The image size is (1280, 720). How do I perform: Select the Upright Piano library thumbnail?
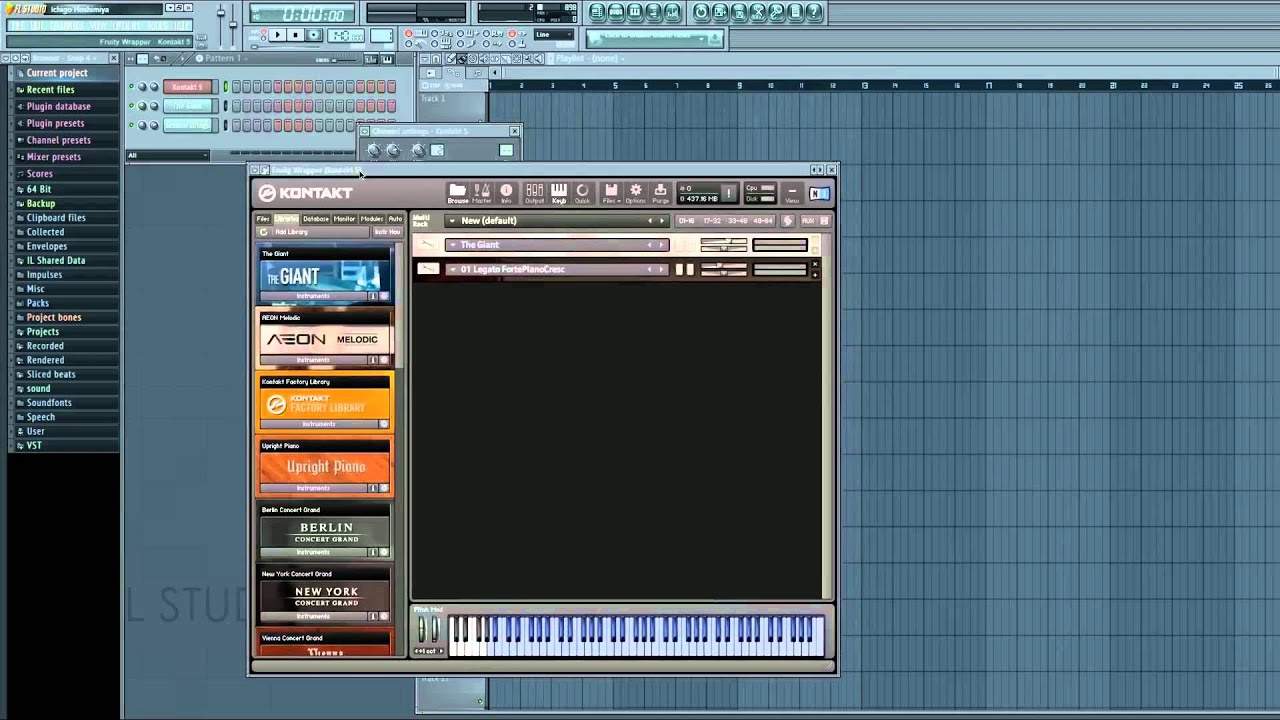(325, 467)
